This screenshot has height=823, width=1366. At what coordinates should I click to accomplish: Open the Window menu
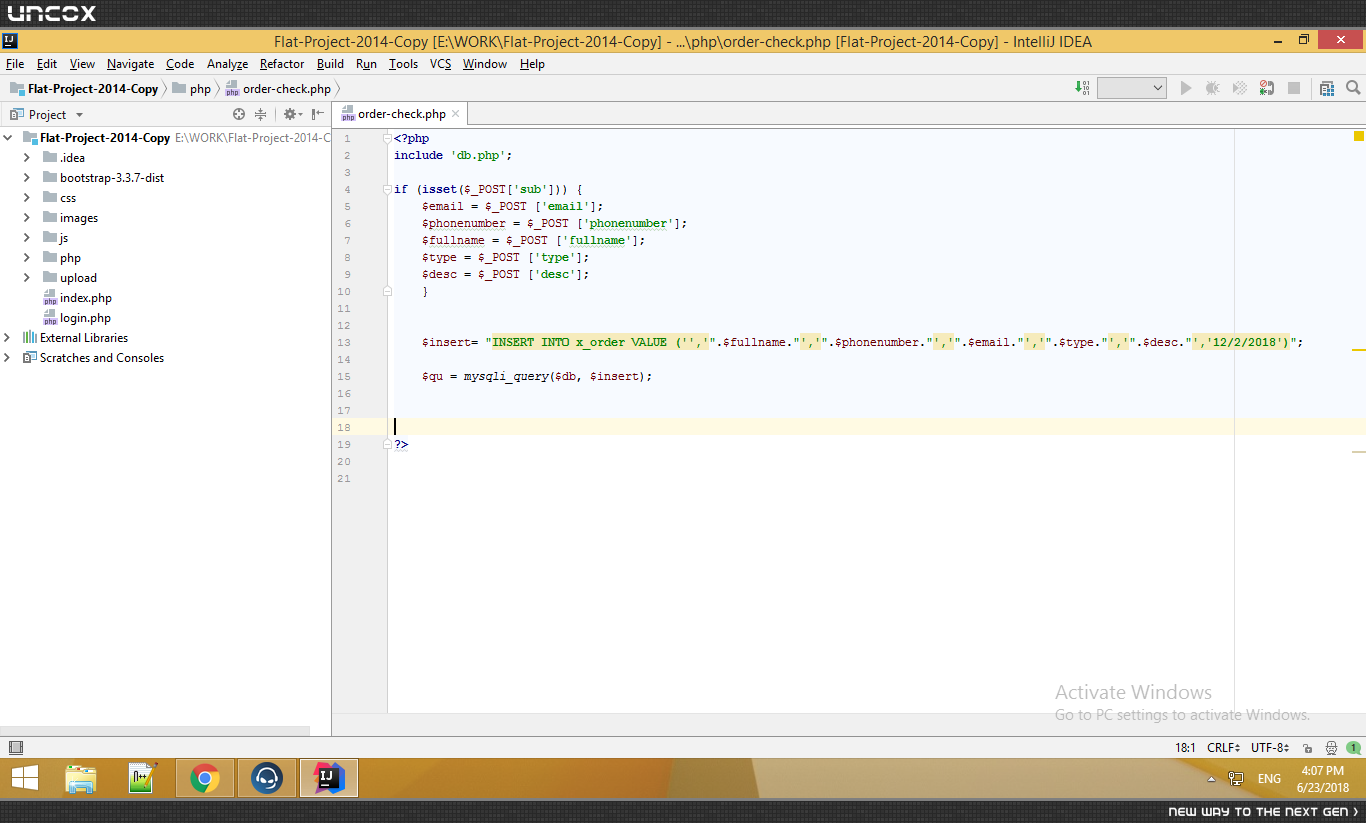tap(485, 64)
